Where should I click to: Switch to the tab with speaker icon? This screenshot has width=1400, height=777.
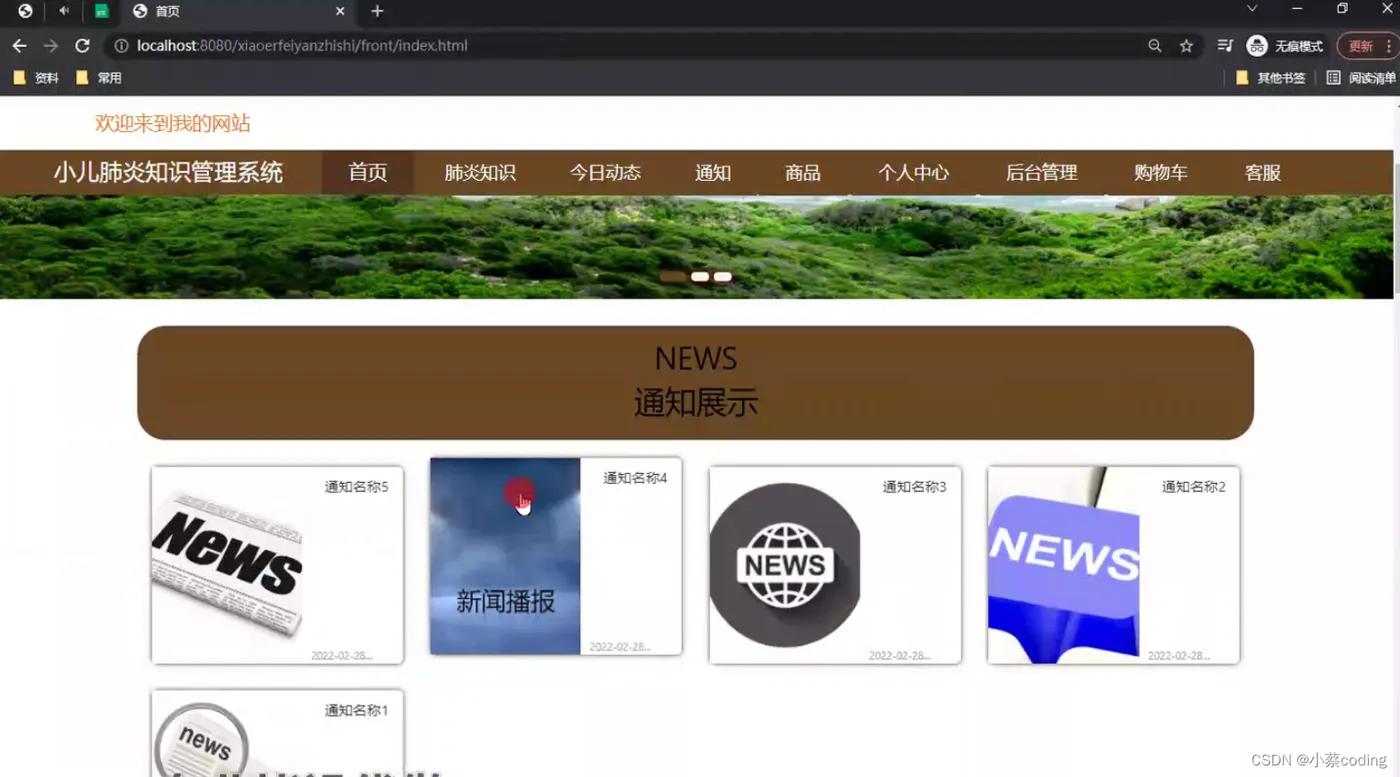64,11
